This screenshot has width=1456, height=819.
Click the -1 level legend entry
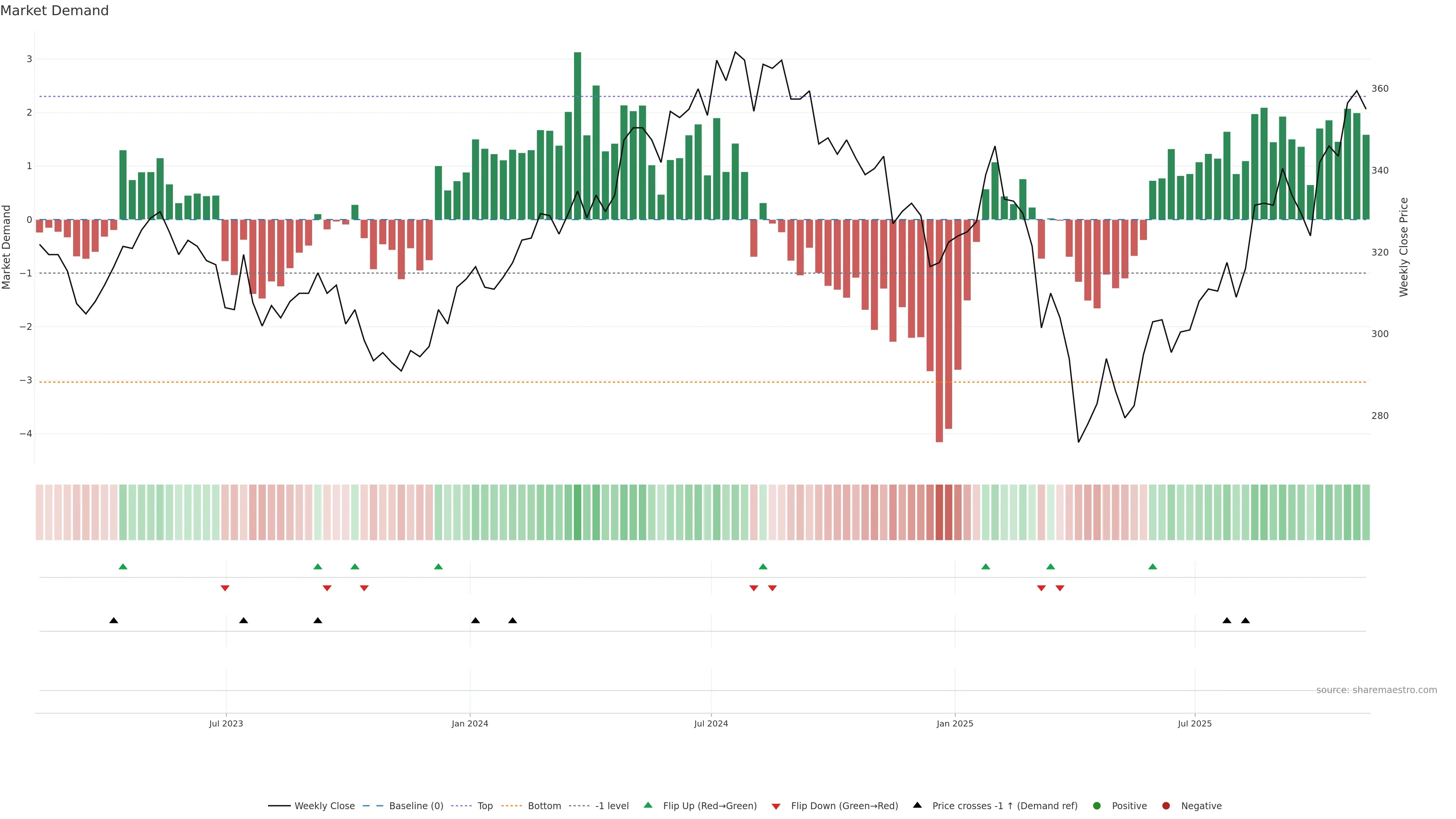point(612,806)
